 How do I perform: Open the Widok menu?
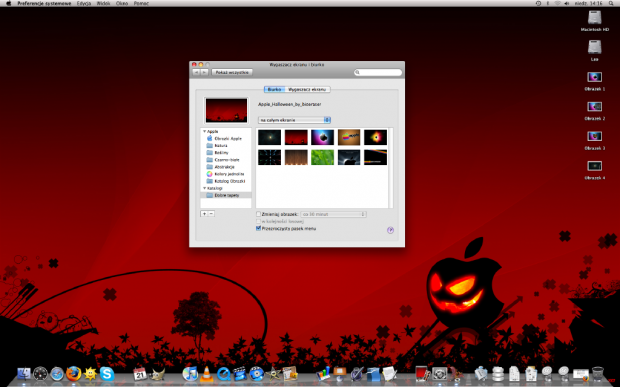coord(104,3)
